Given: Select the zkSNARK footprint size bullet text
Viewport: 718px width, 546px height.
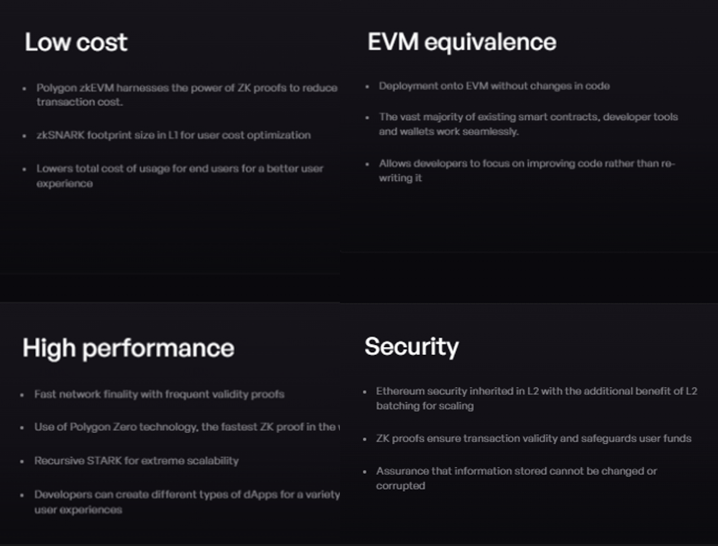Looking at the screenshot, I should point(174,135).
